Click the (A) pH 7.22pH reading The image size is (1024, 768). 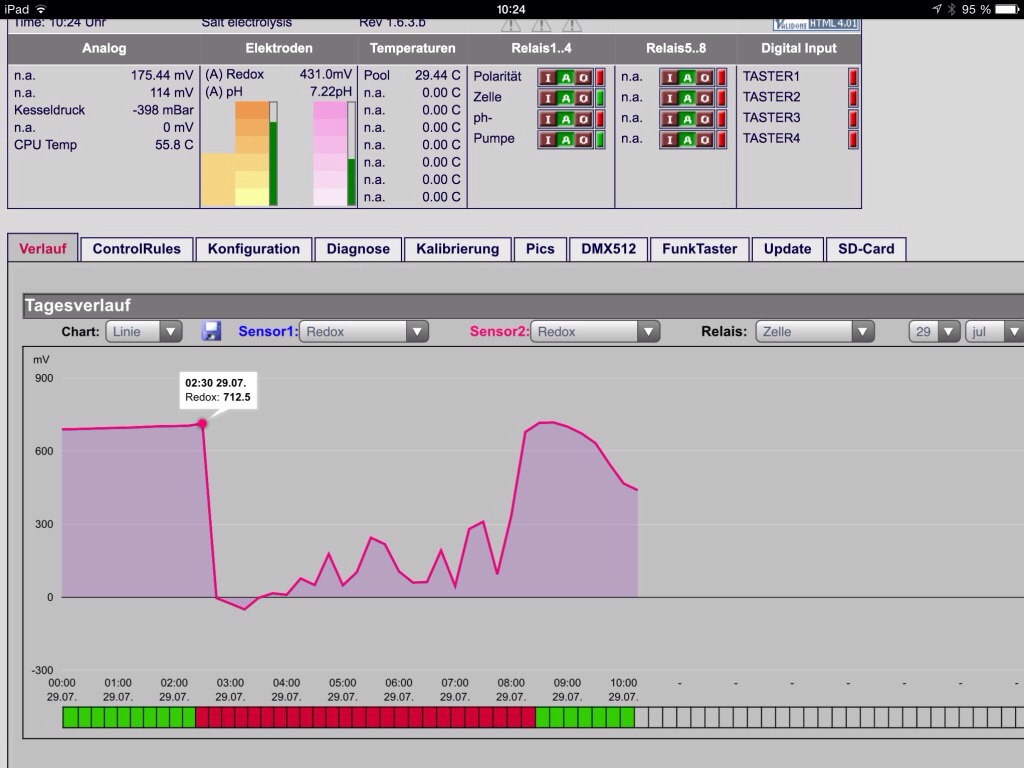[x=278, y=91]
